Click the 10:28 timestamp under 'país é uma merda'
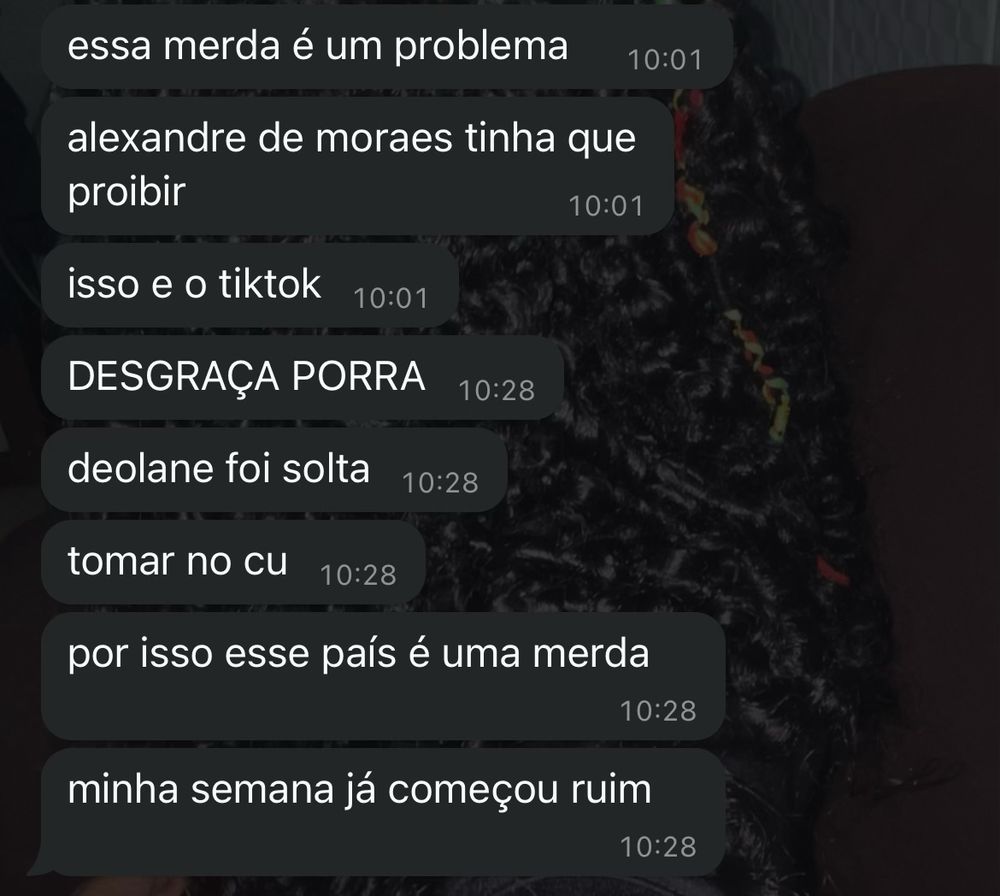 pyautogui.click(x=658, y=711)
